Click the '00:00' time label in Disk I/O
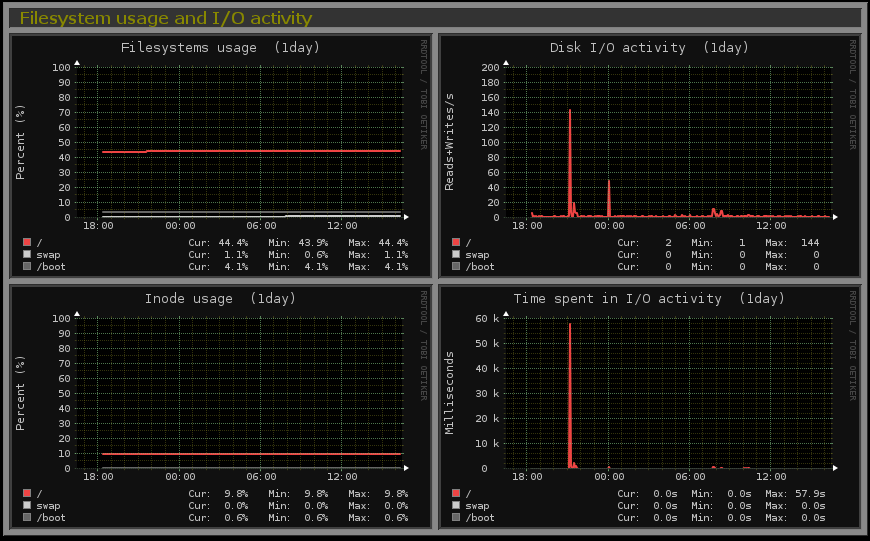Image resolution: width=870 pixels, height=541 pixels. click(x=609, y=226)
